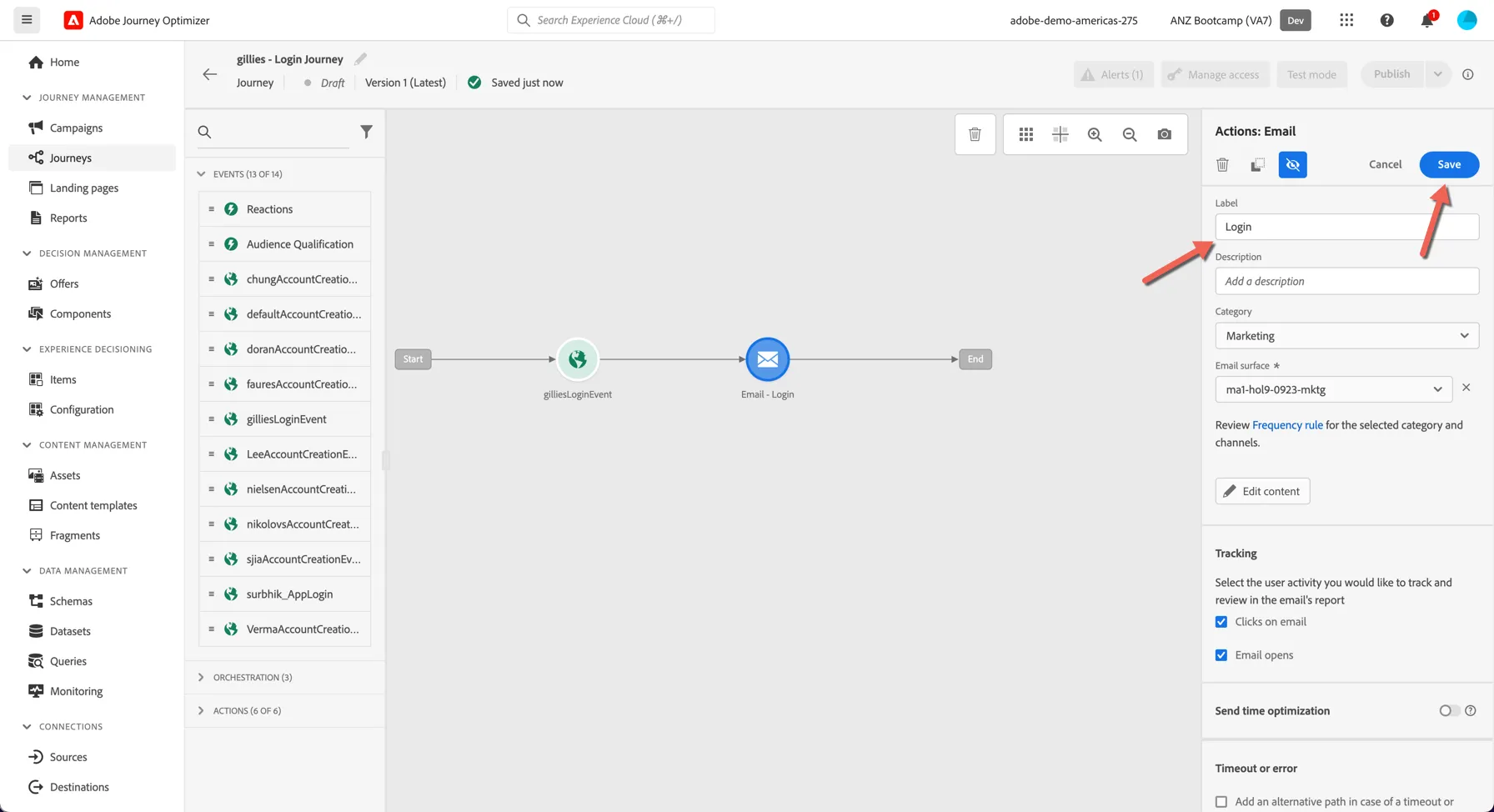The image size is (1494, 812).
Task: Click the Save button
Action: coord(1449,164)
